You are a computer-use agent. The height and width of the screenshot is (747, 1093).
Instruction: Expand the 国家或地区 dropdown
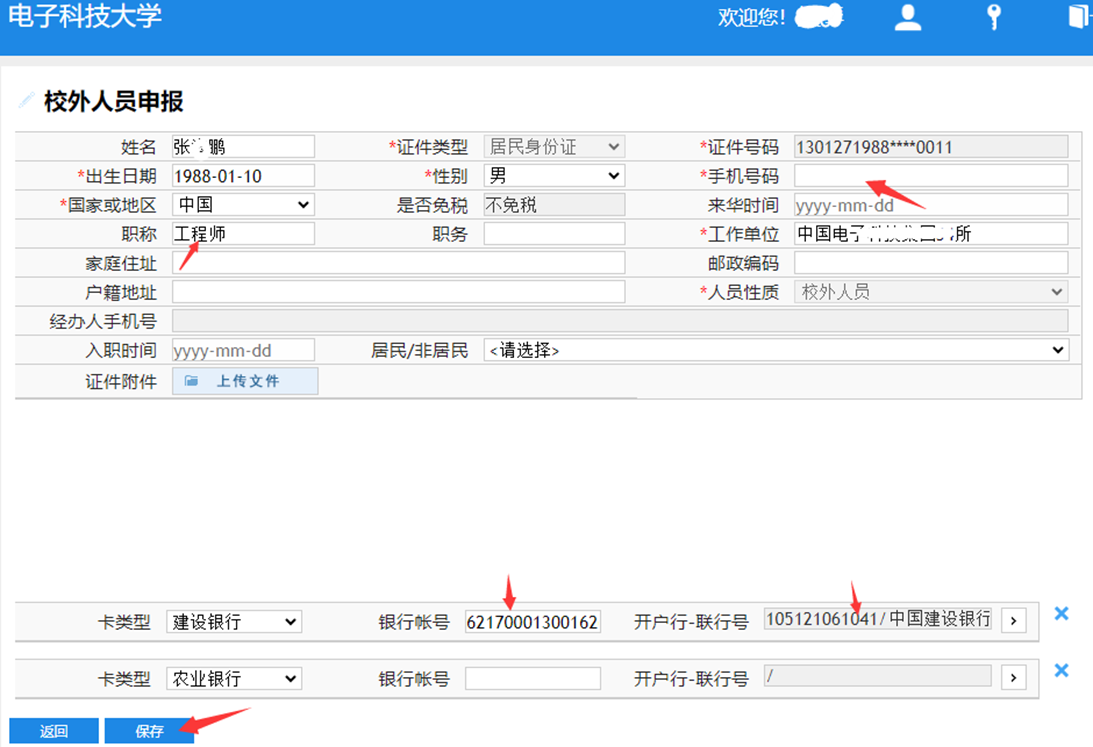pyautogui.click(x=243, y=205)
